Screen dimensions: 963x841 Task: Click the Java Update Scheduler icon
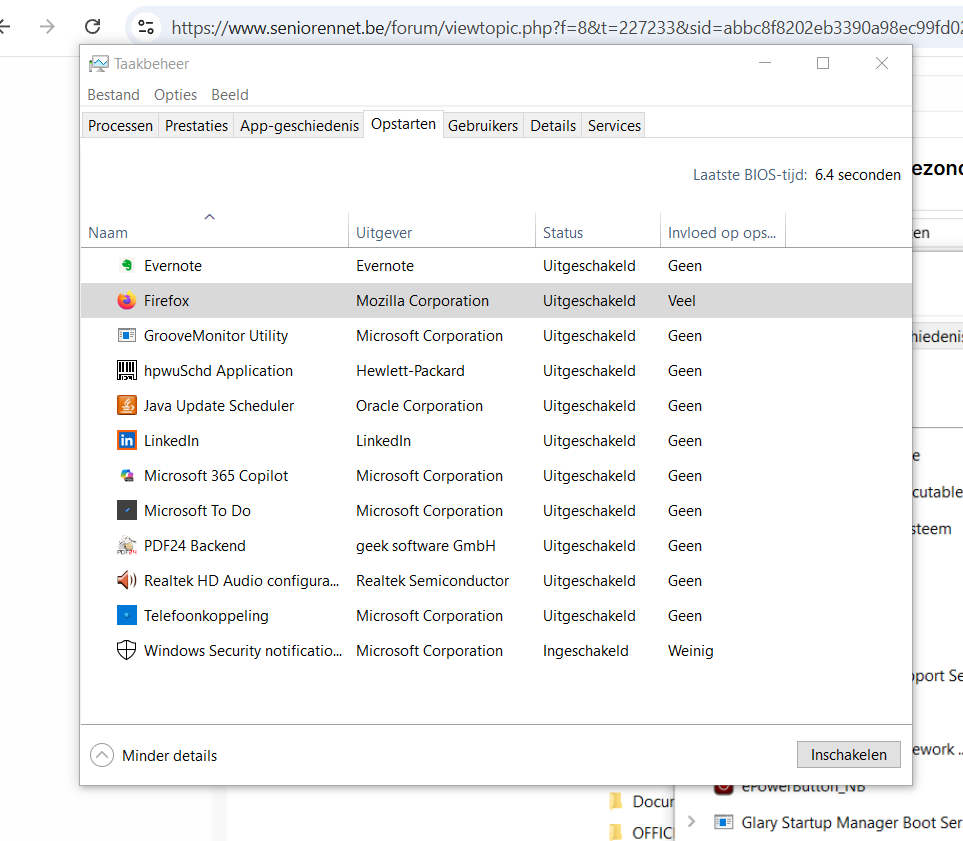point(126,406)
